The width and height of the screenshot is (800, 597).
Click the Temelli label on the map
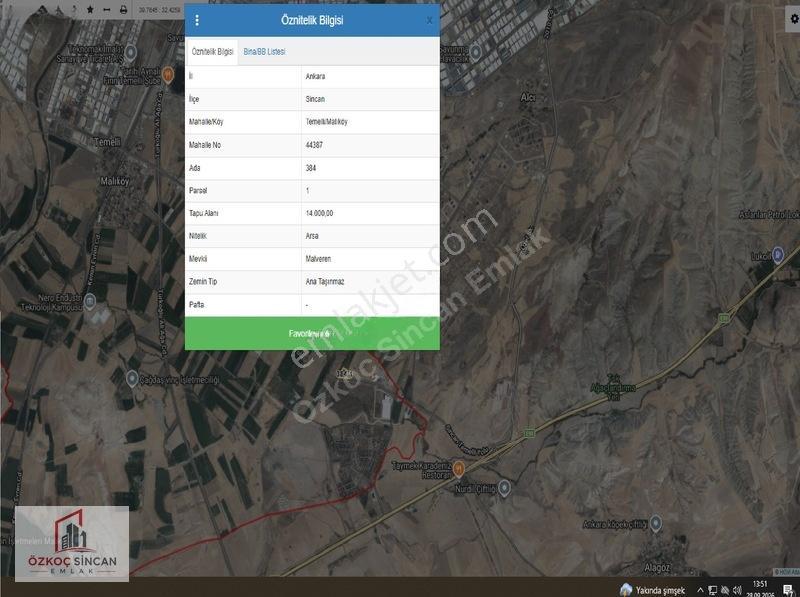[x=107, y=142]
